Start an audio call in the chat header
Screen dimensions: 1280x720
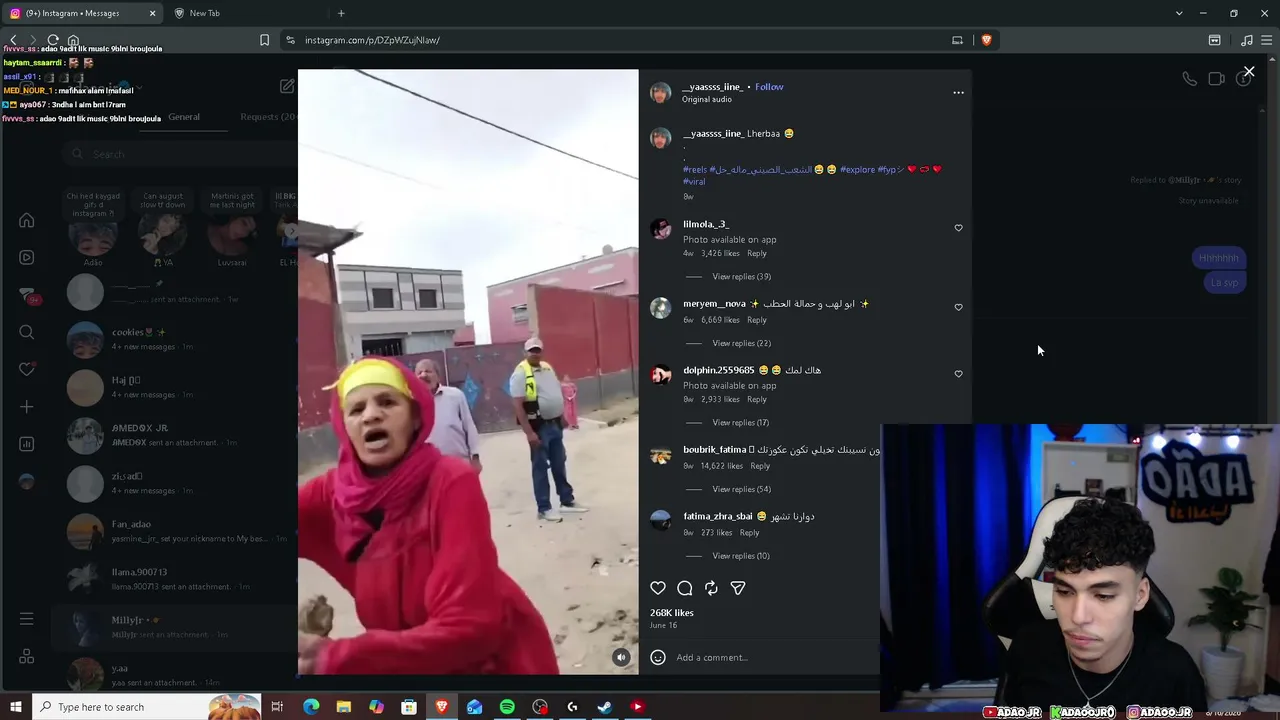coord(1190,79)
